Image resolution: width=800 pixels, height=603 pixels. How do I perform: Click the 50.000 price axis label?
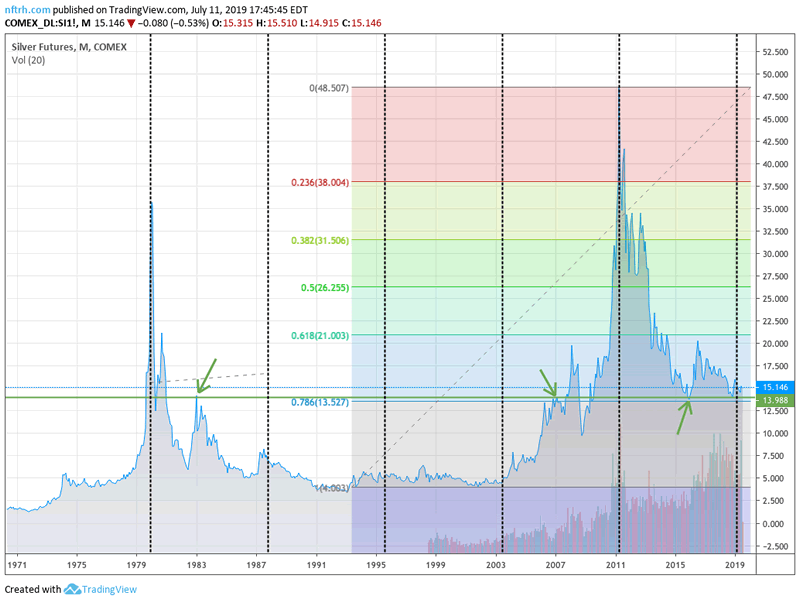pyautogui.click(x=775, y=74)
